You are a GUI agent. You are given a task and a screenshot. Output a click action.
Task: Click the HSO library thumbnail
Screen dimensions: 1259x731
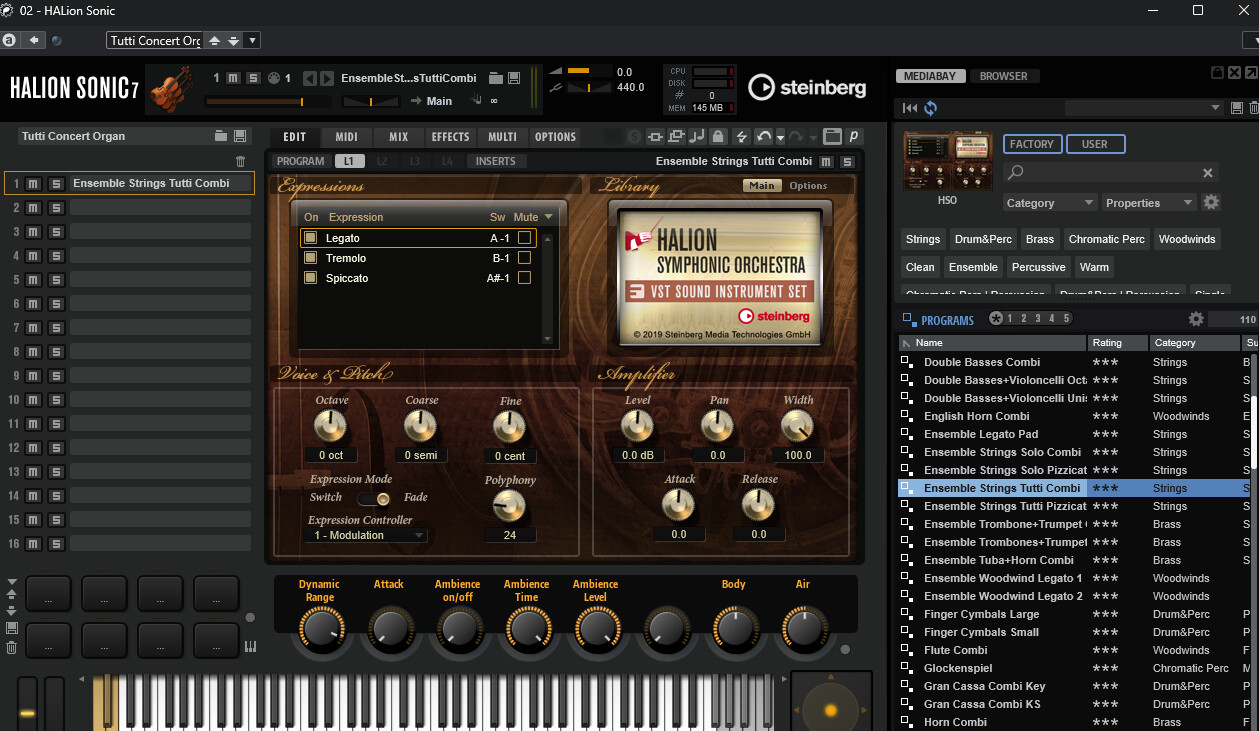click(948, 161)
